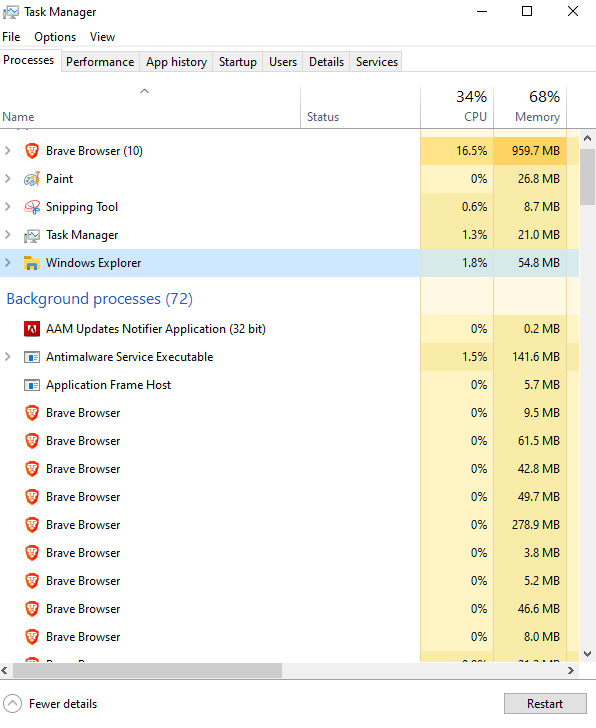Expand the Brave Browser (10) group

click(x=7, y=151)
